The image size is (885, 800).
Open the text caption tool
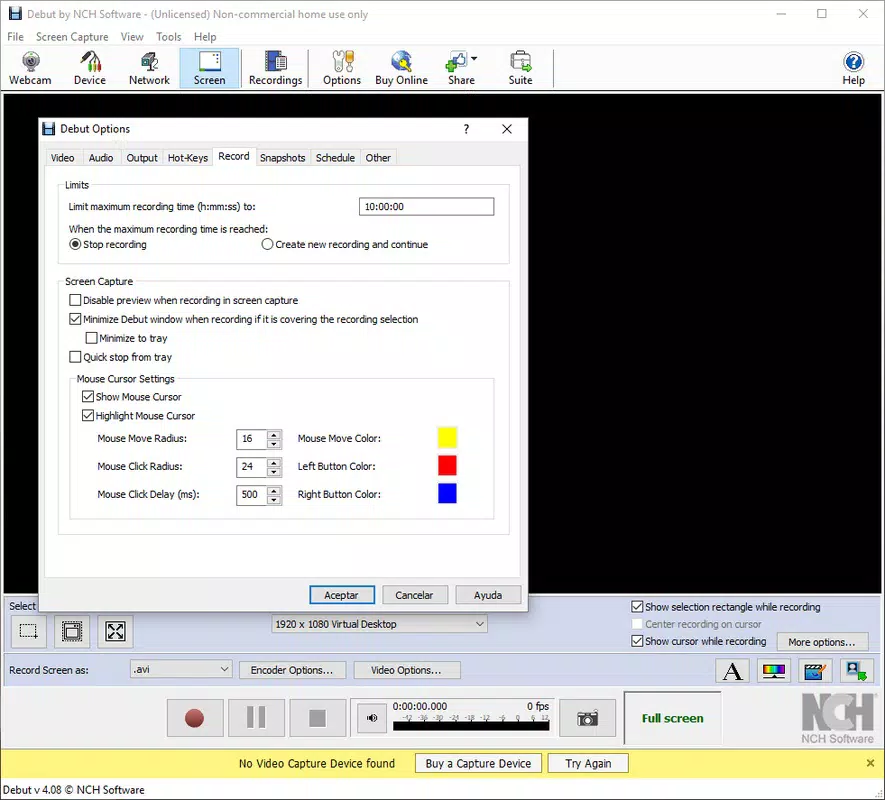(x=733, y=671)
